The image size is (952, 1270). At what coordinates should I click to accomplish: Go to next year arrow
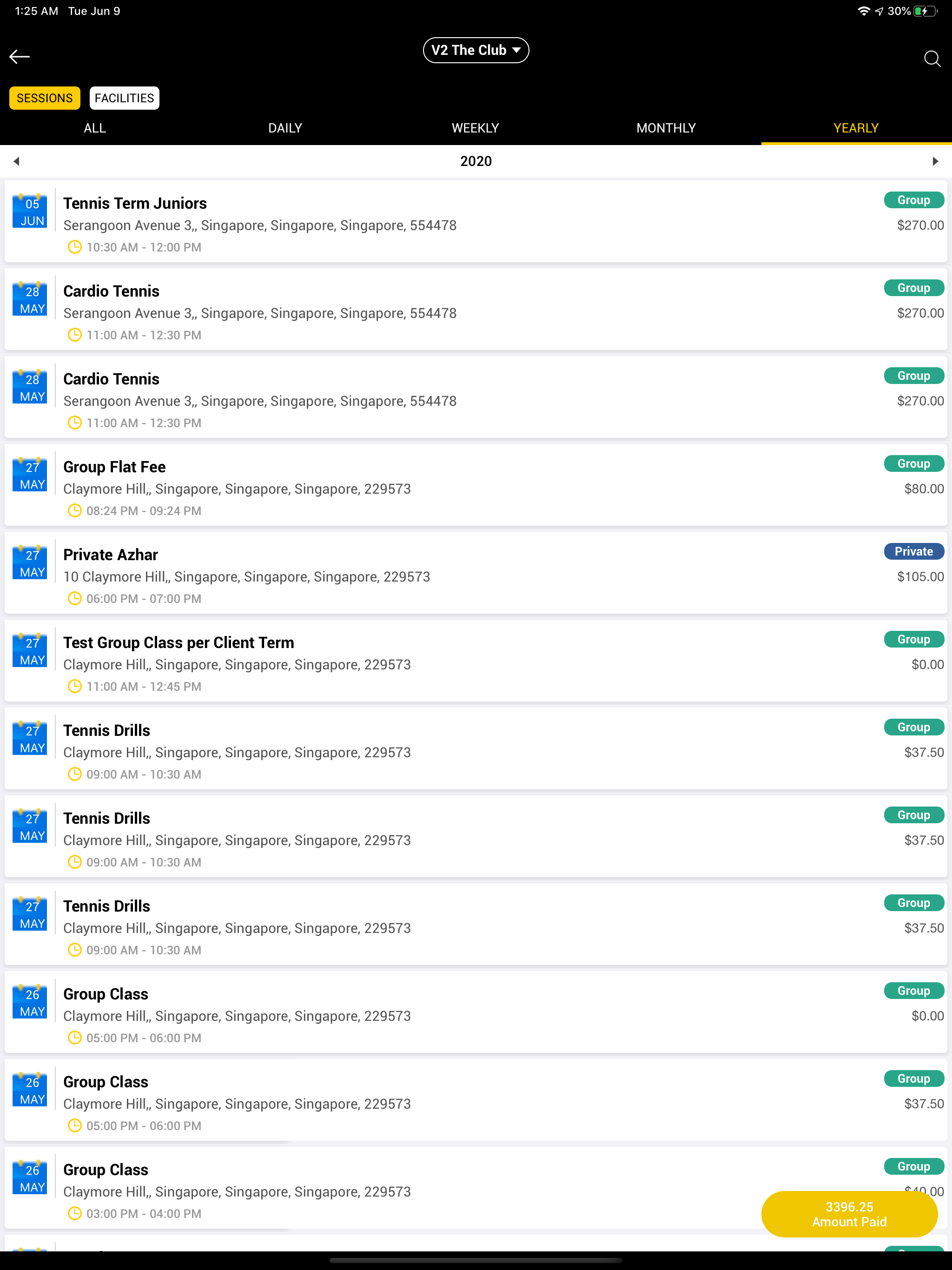point(935,161)
